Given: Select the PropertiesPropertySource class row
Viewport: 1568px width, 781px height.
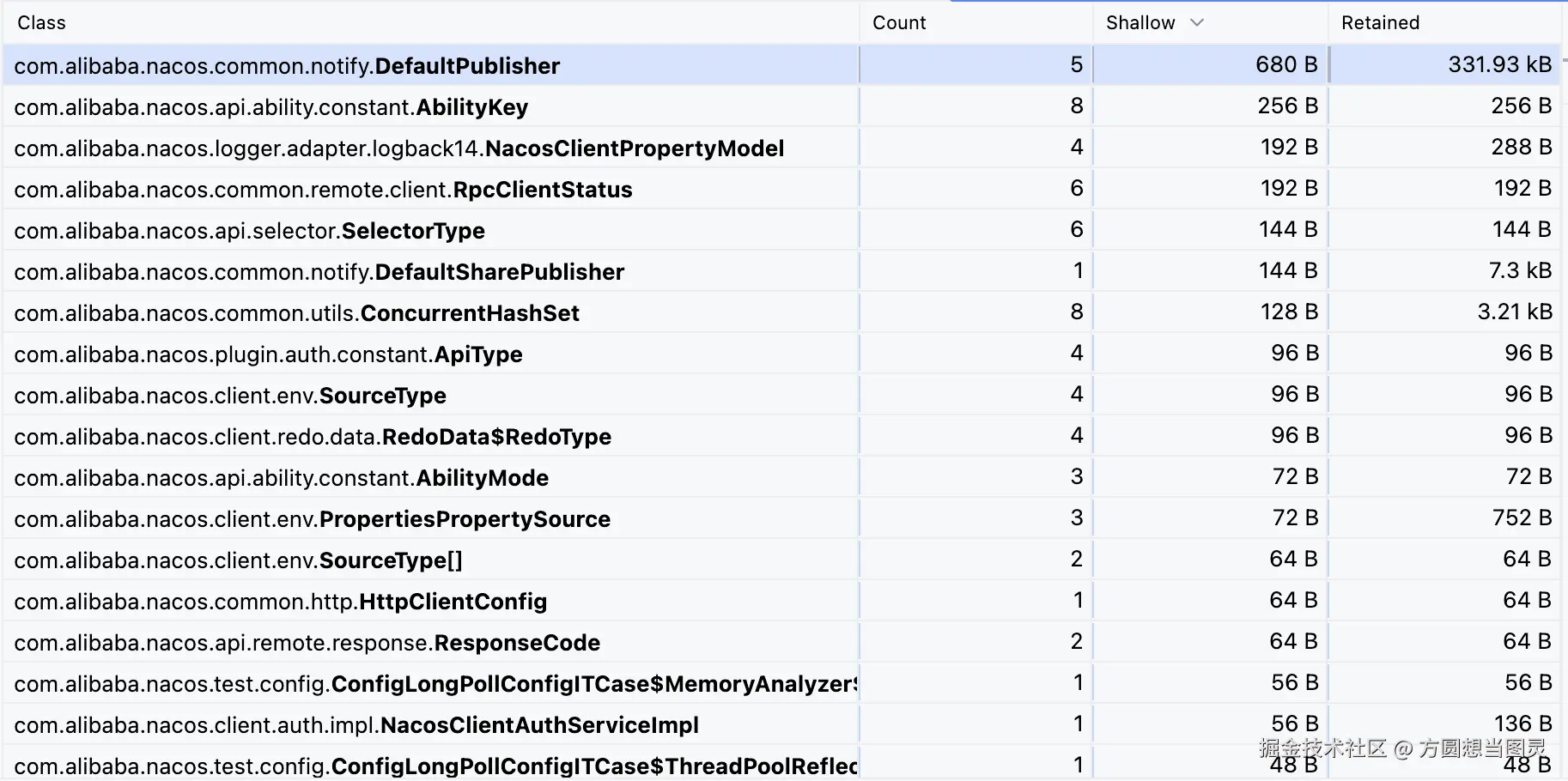Looking at the screenshot, I should (312, 519).
